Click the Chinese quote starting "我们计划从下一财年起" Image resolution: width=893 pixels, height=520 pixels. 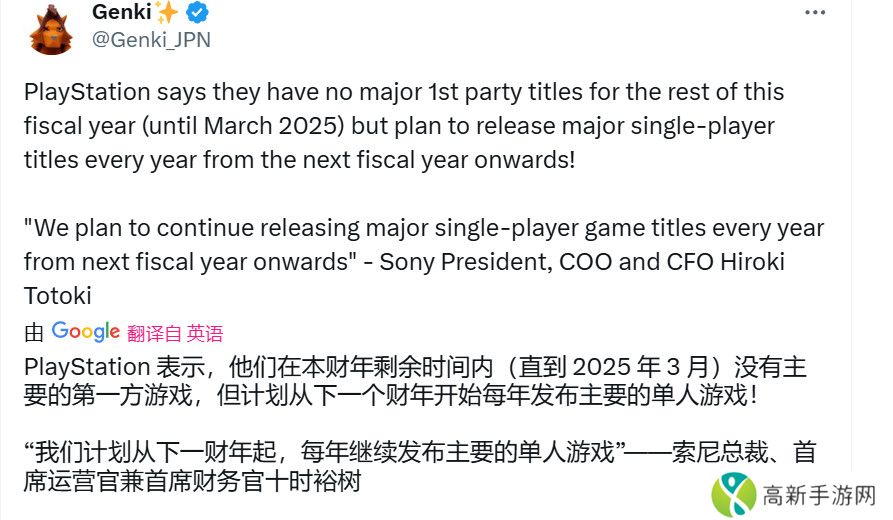click(300, 452)
